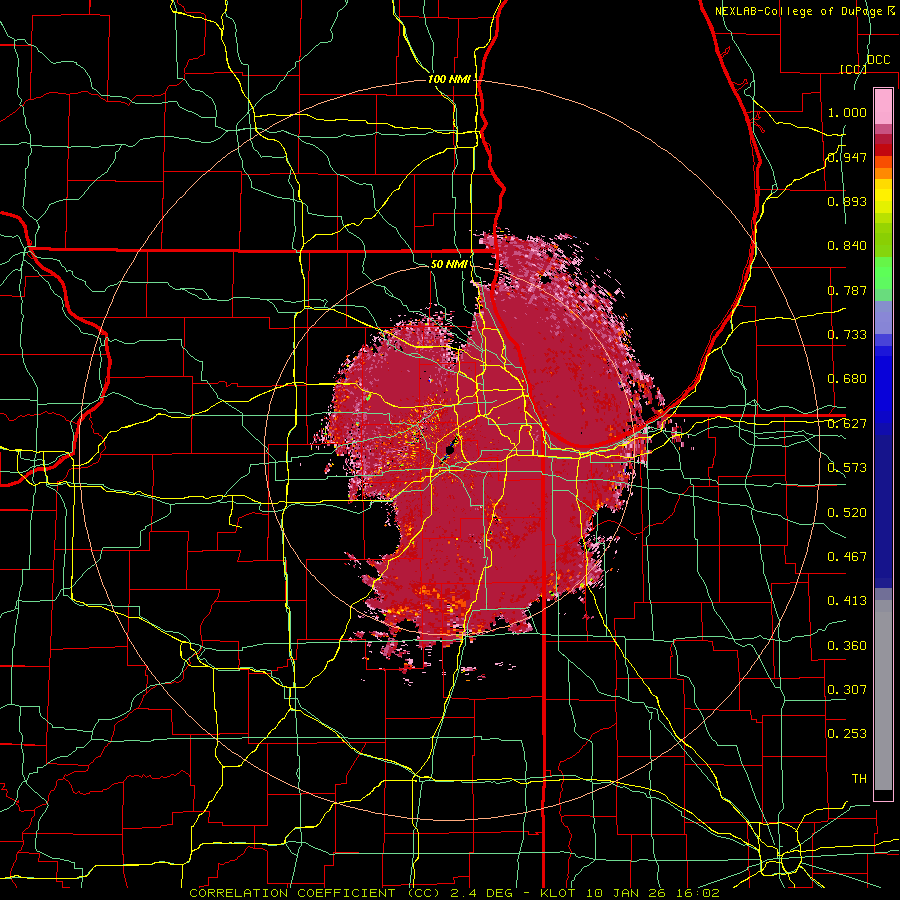Pick the periwinkle segment of the color bar

[x=883, y=317]
